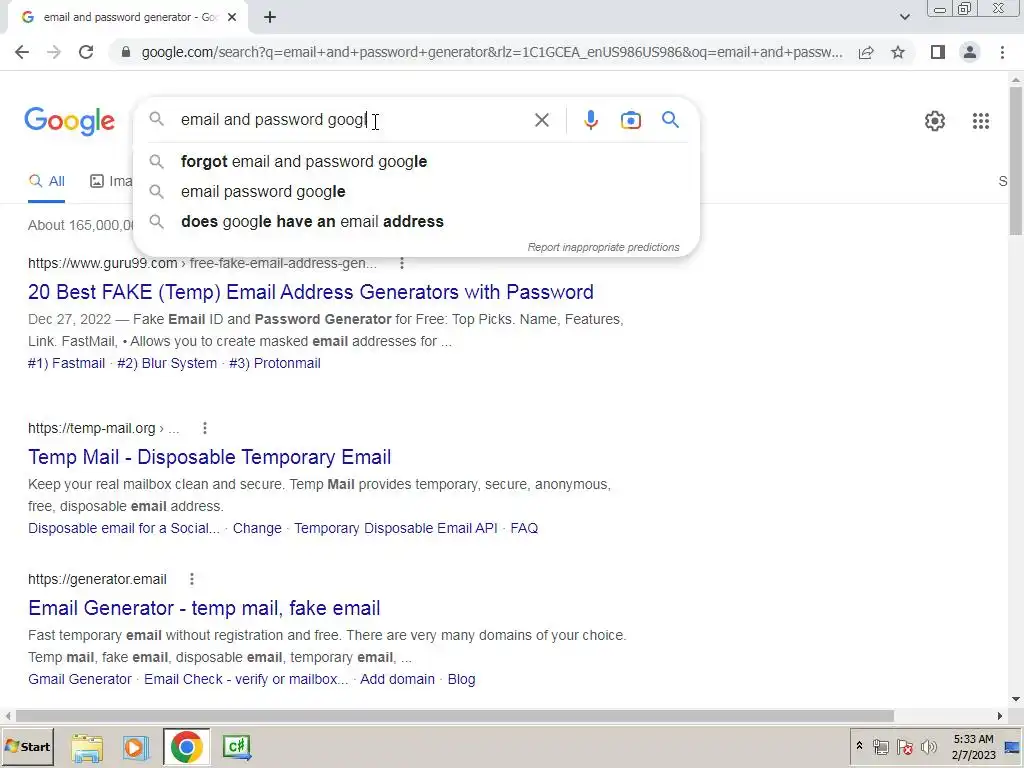1024x768 pixels.
Task: Click the address bar URL
Action: [492, 52]
